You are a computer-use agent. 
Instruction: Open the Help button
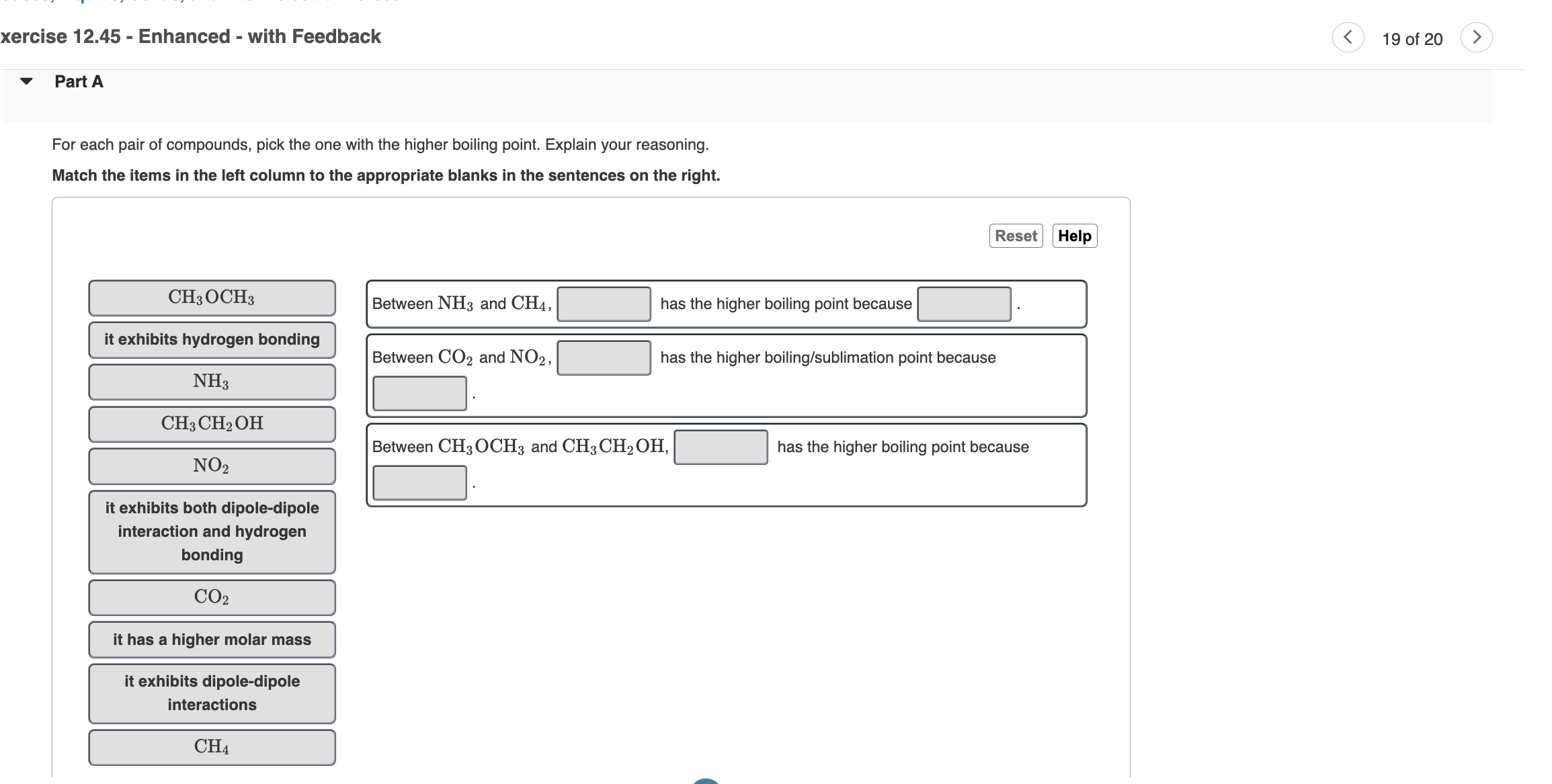[1074, 236]
